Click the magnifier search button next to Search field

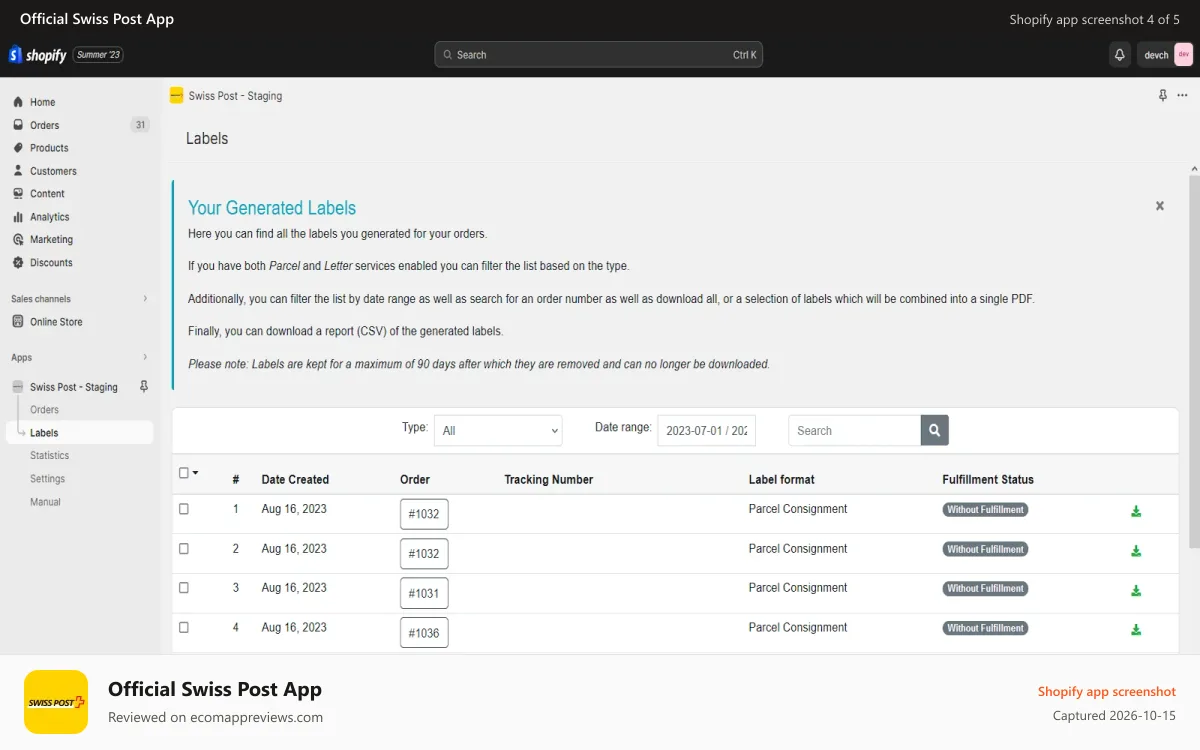(x=934, y=431)
